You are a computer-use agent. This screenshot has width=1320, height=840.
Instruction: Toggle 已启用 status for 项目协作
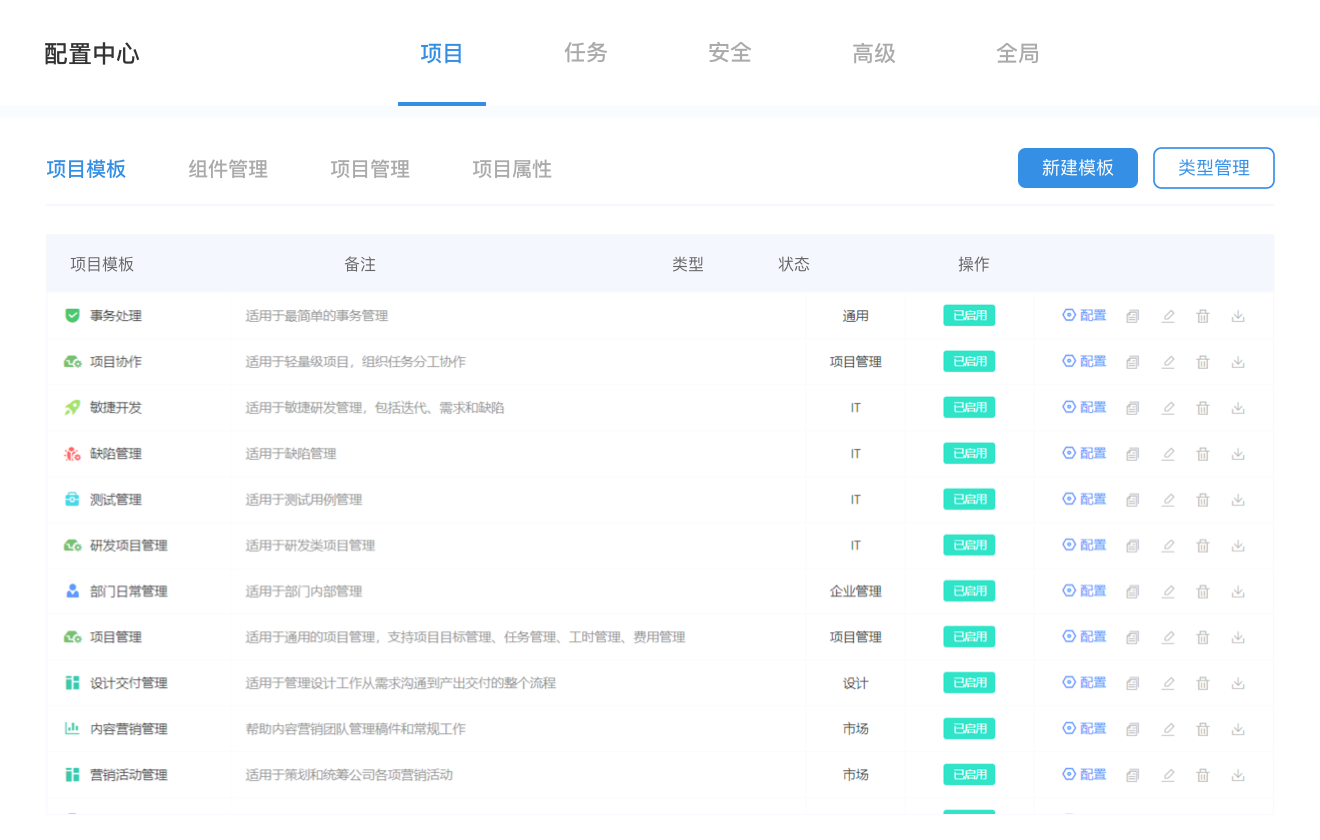pyautogui.click(x=969, y=362)
